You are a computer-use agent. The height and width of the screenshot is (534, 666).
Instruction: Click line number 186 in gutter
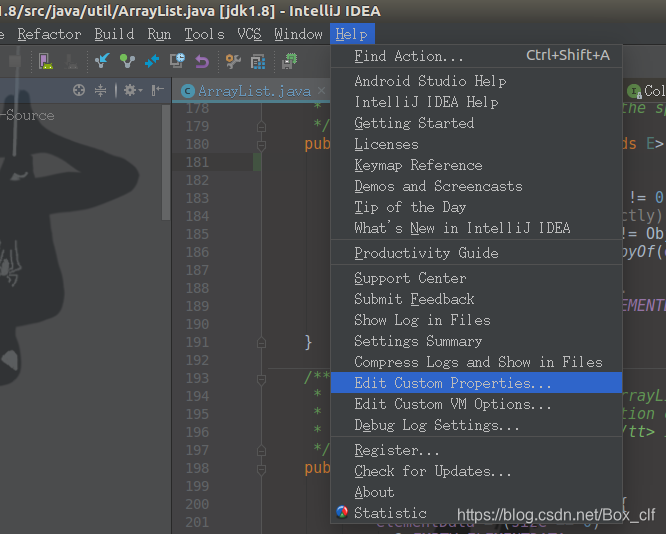[197, 252]
